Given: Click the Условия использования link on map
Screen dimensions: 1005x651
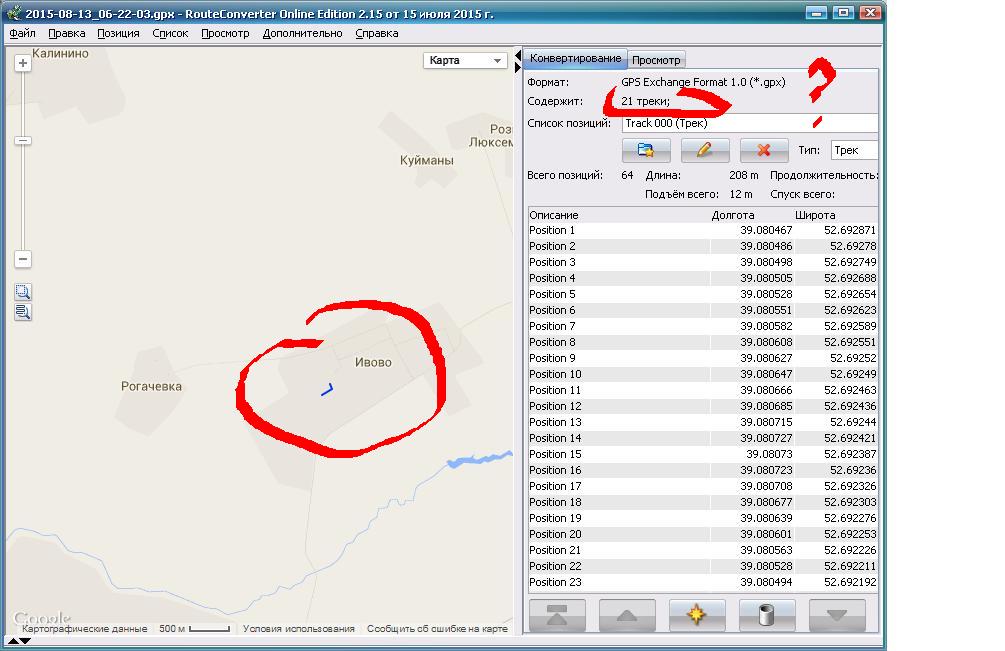Looking at the screenshot, I should [298, 629].
